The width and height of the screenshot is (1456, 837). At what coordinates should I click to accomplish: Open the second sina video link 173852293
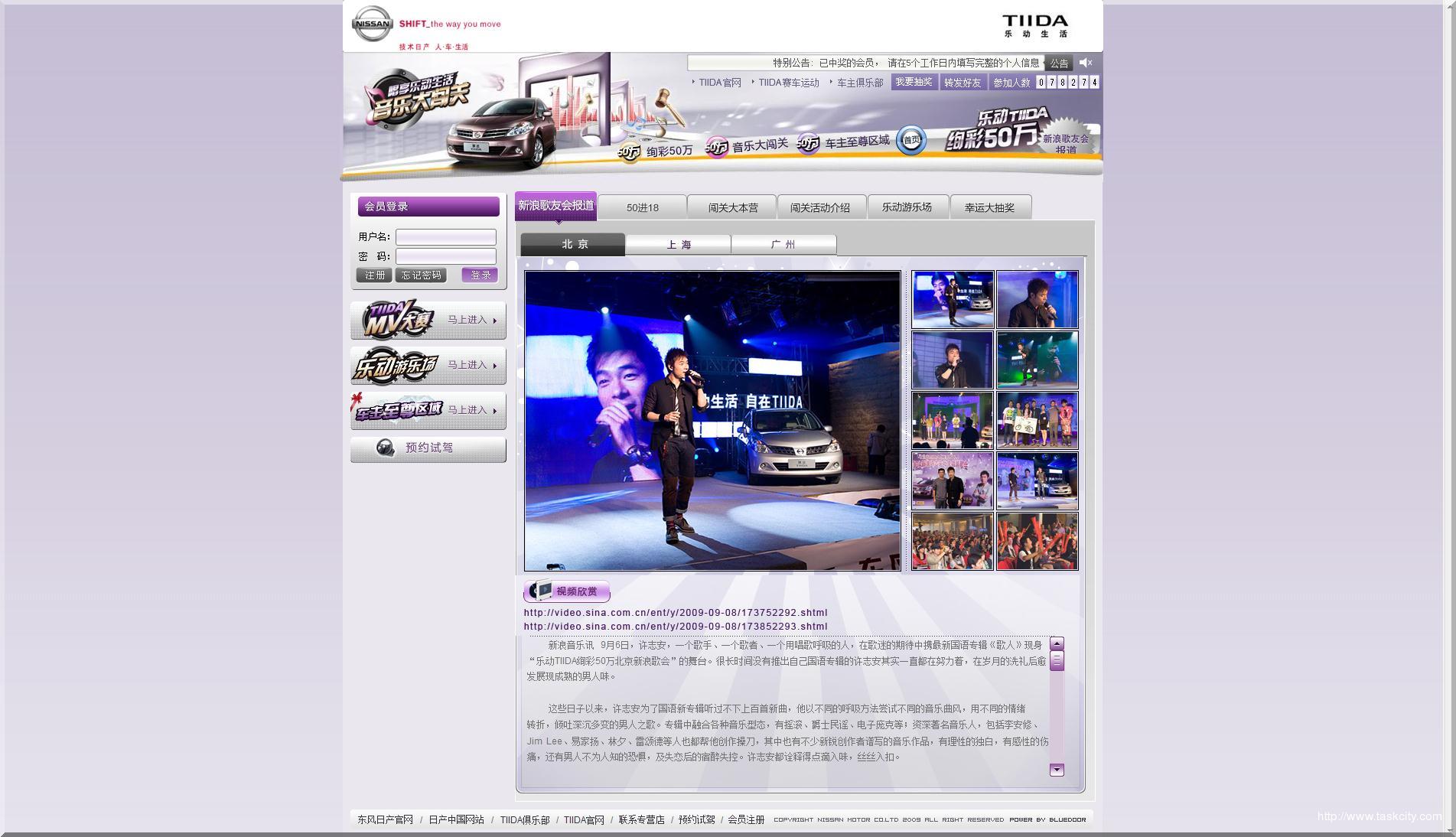click(676, 627)
